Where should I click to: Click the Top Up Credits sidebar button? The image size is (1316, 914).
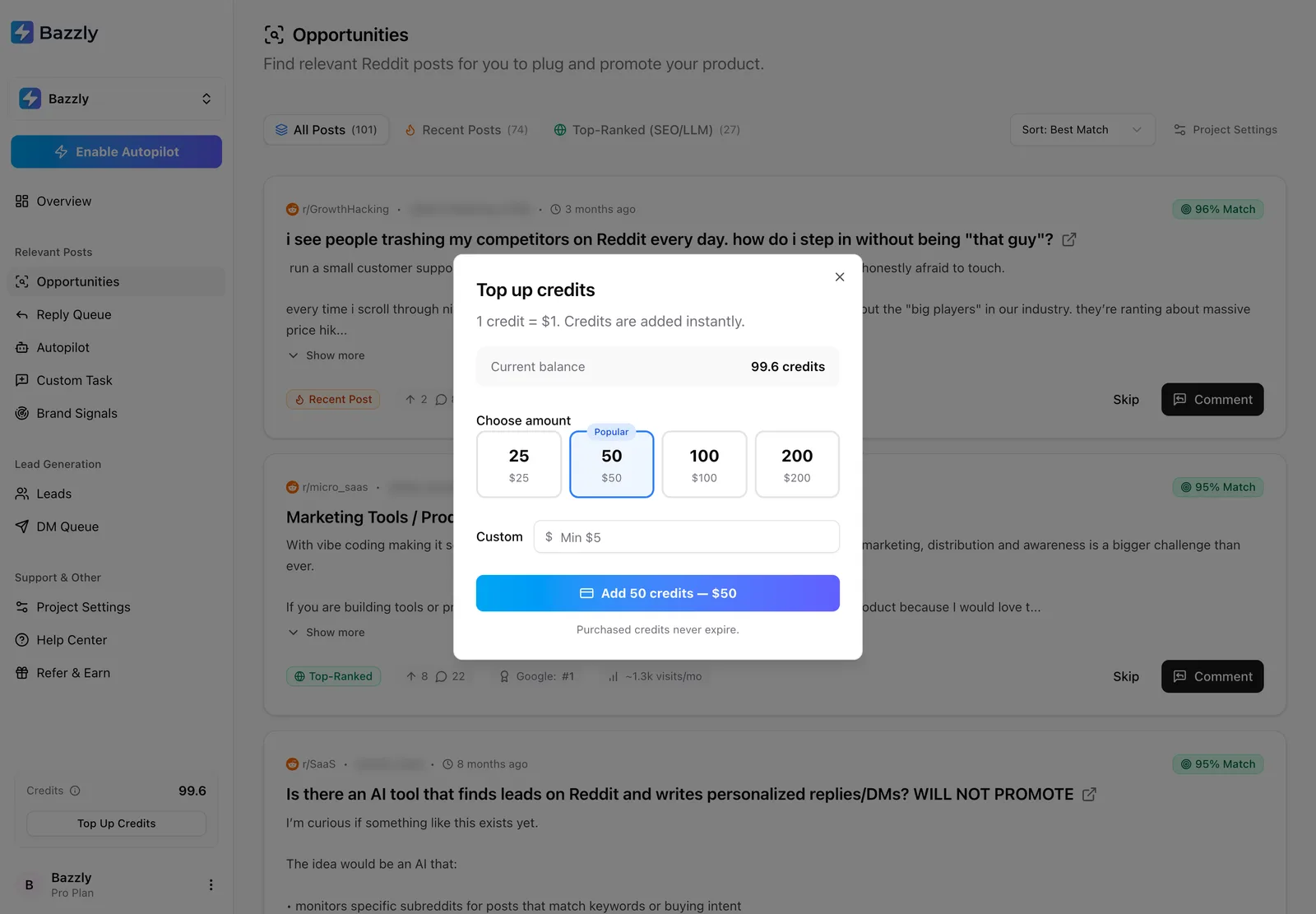[117, 824]
